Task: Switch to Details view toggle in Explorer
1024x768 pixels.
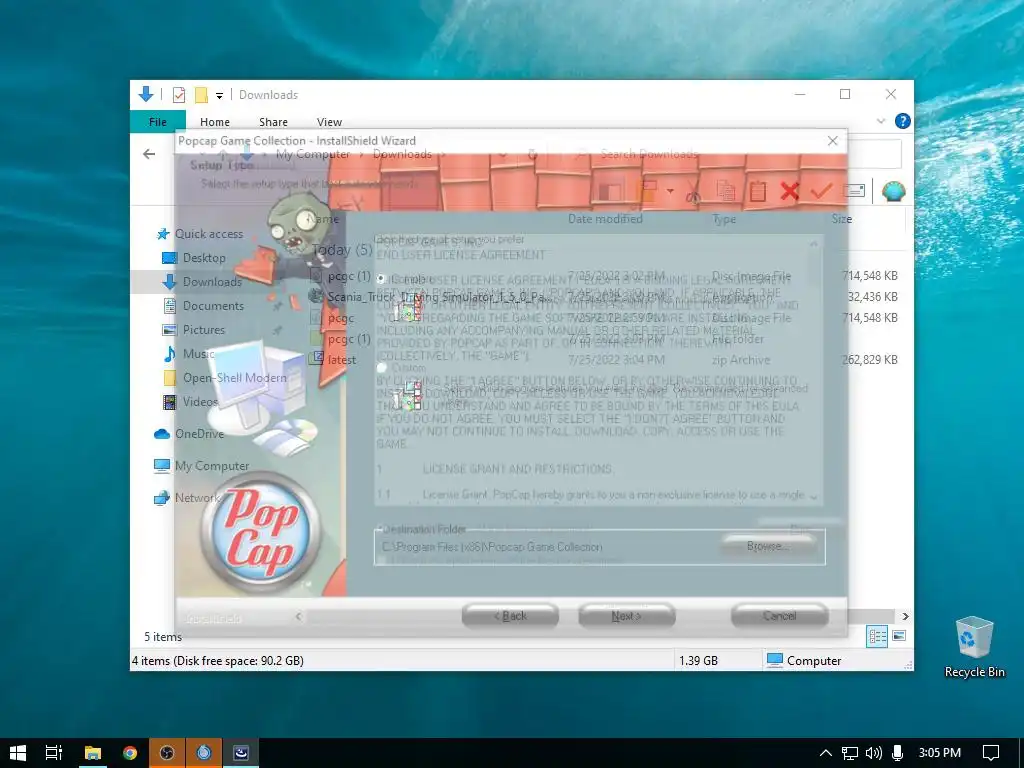Action: tap(877, 636)
